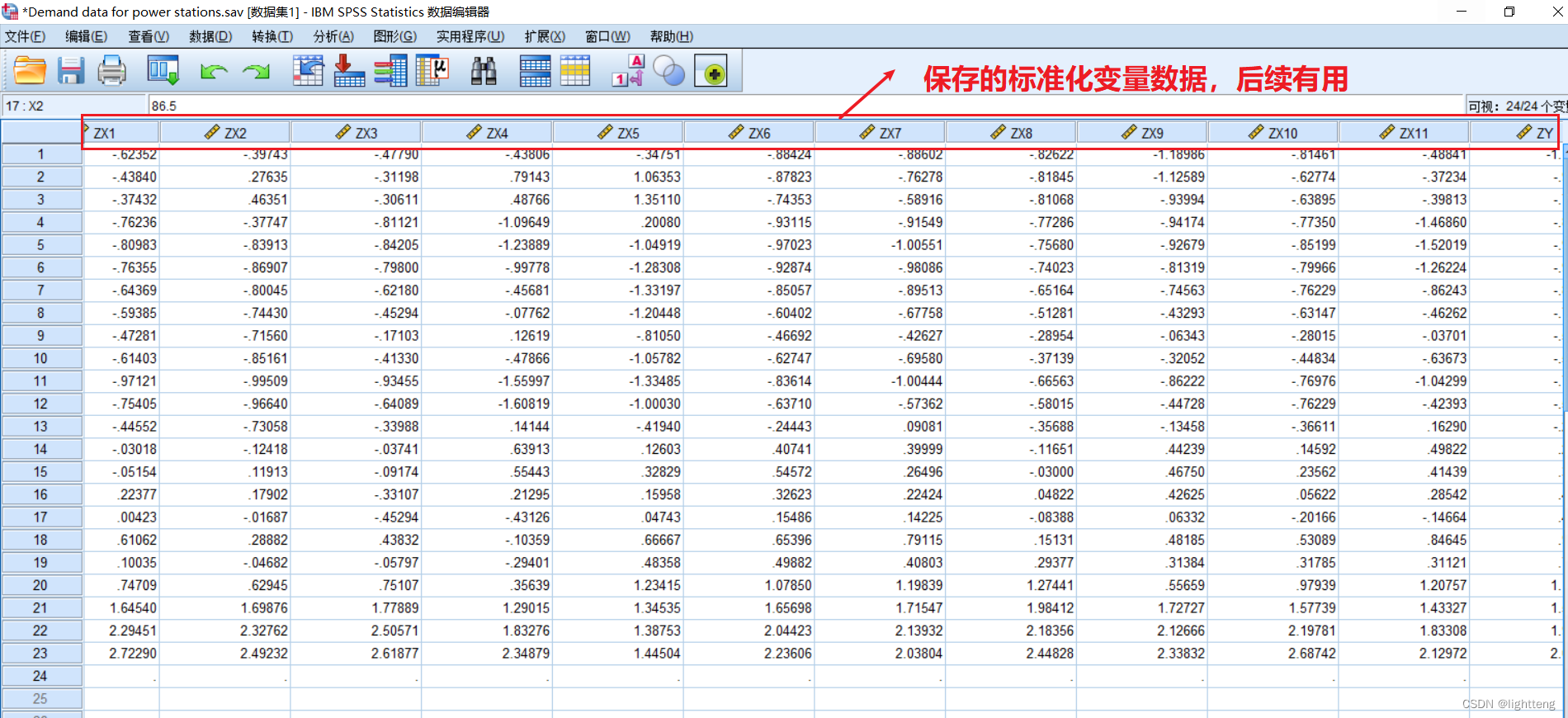This screenshot has height=718, width=1568.
Task: Run descriptive statistics using the μ icon
Action: (432, 71)
